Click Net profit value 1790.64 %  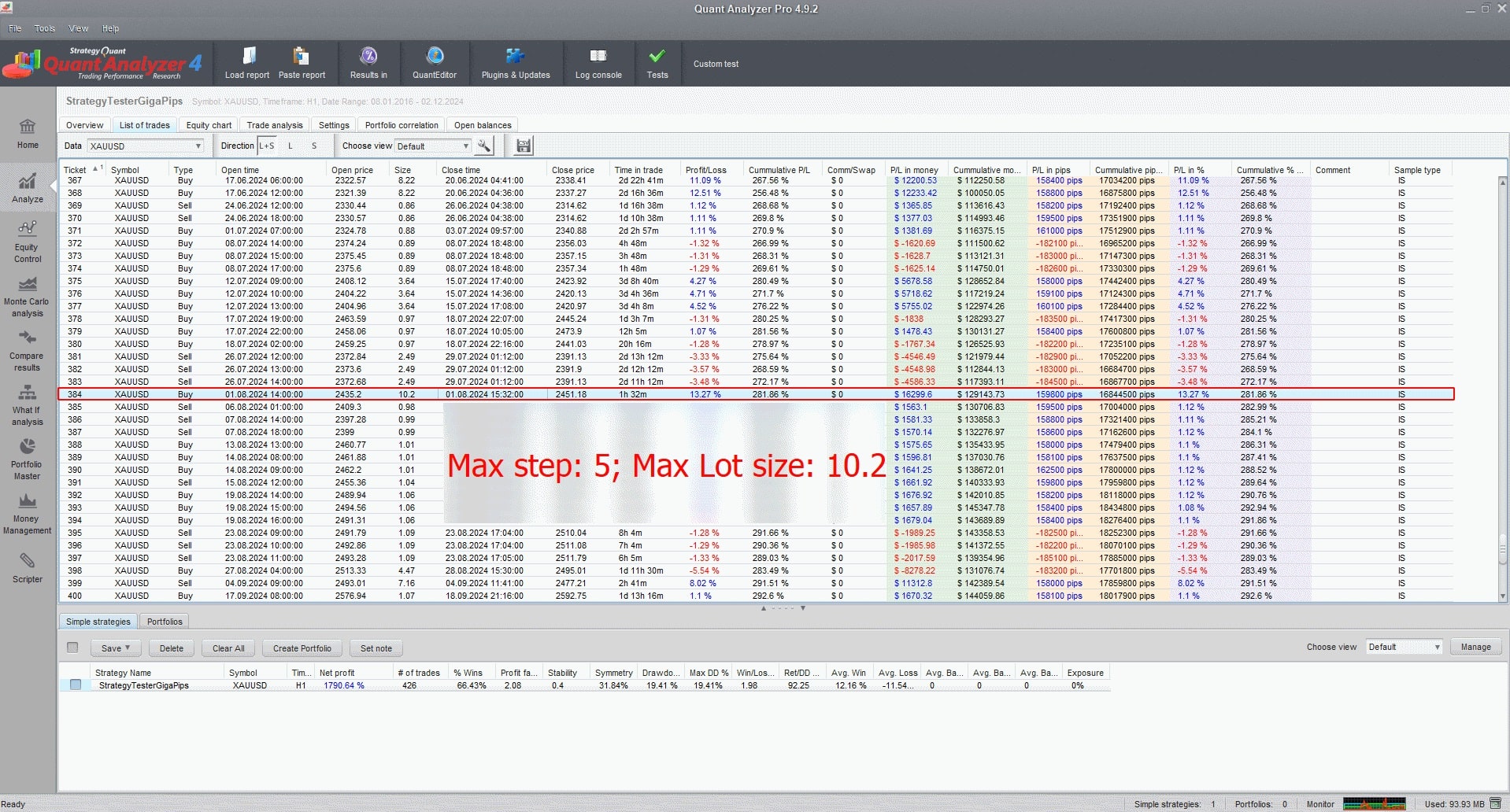344,685
